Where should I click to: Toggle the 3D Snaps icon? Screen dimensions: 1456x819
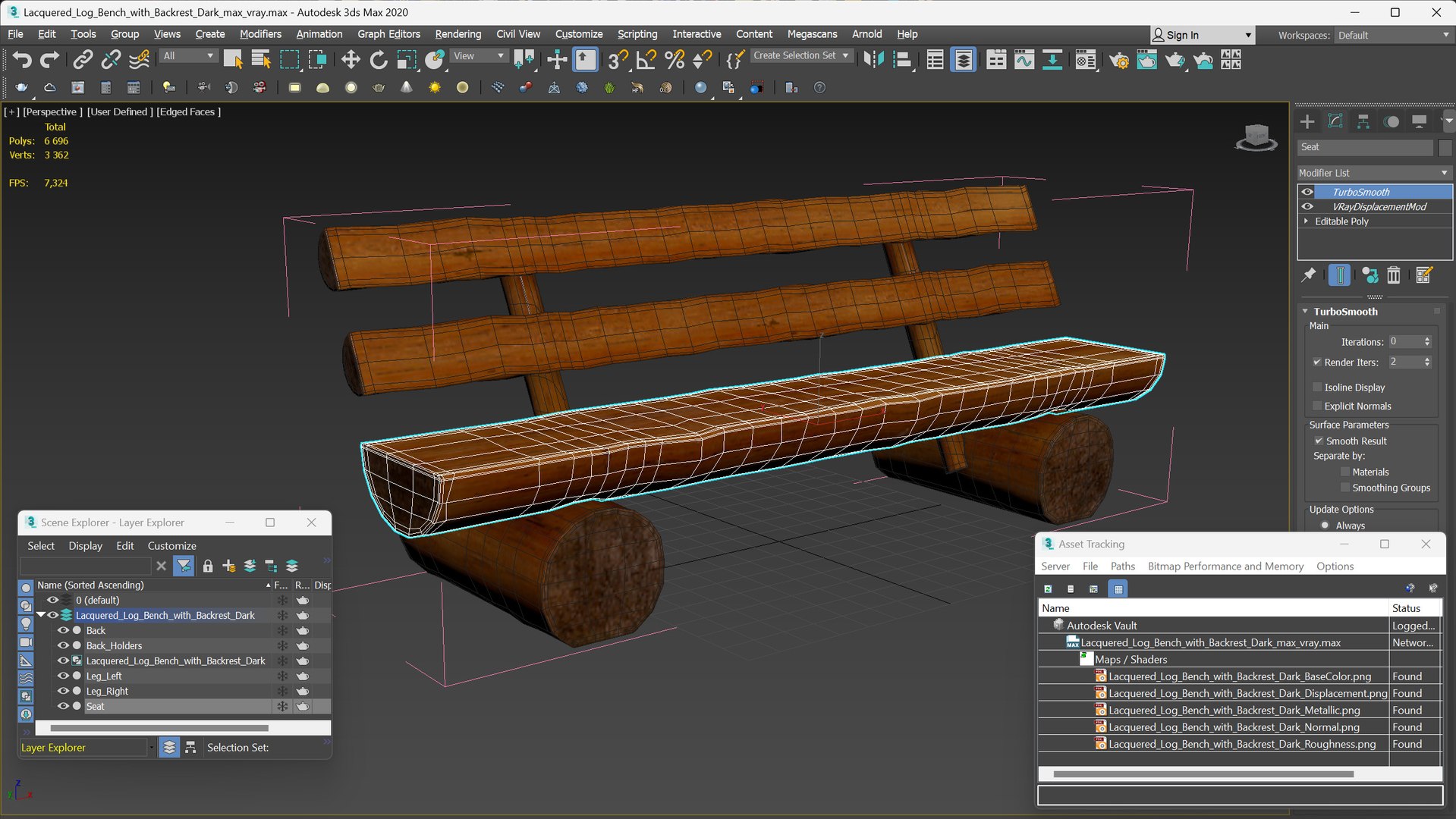[618, 59]
